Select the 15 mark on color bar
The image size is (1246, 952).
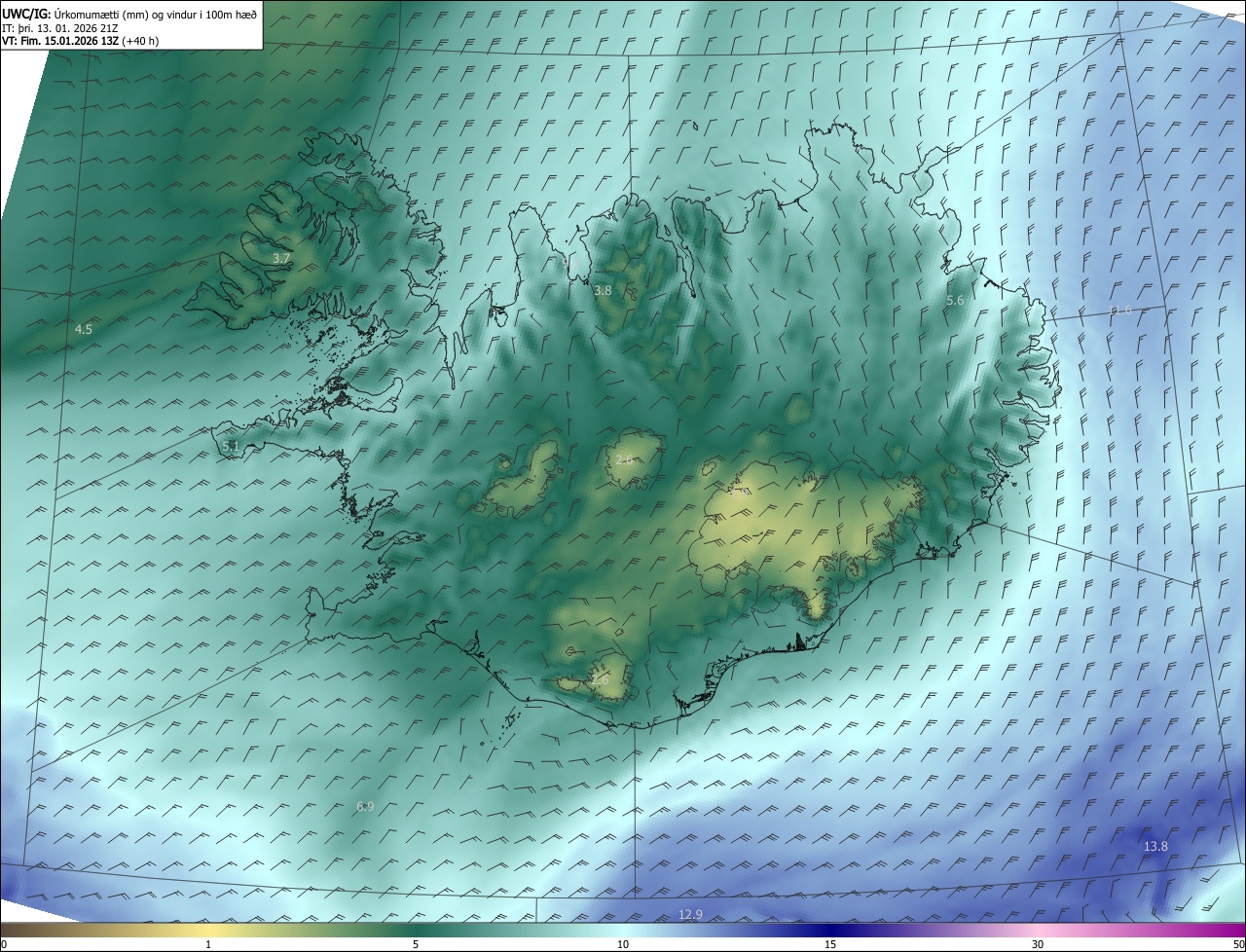830,944
